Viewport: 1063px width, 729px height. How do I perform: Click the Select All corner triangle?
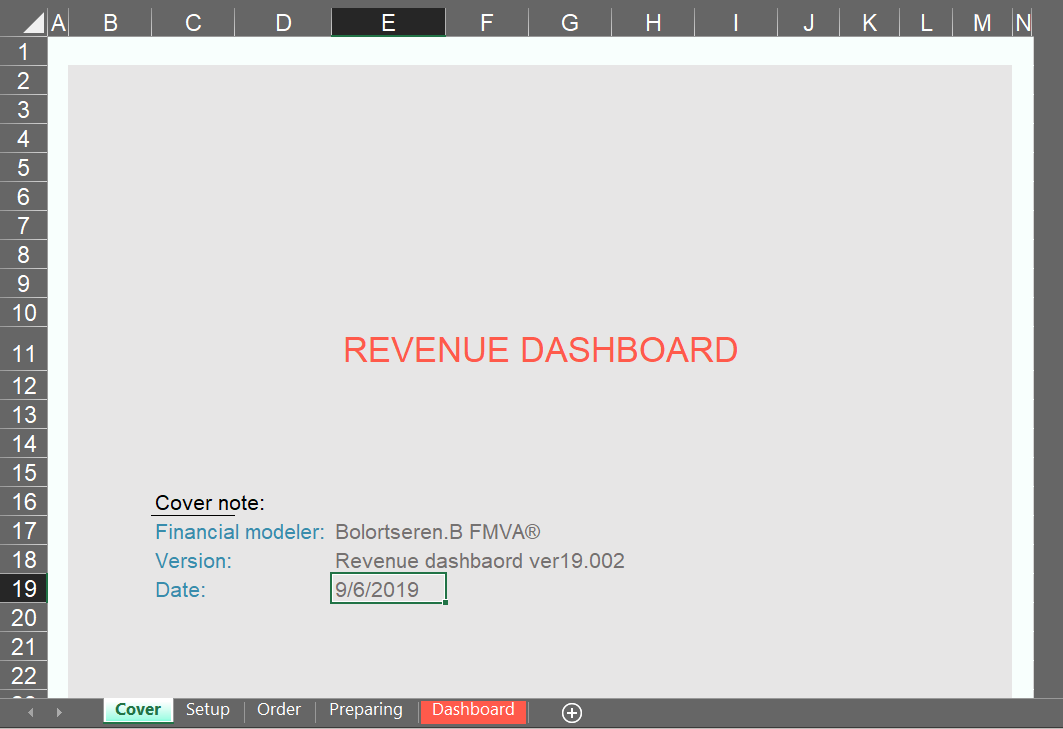coord(33,22)
